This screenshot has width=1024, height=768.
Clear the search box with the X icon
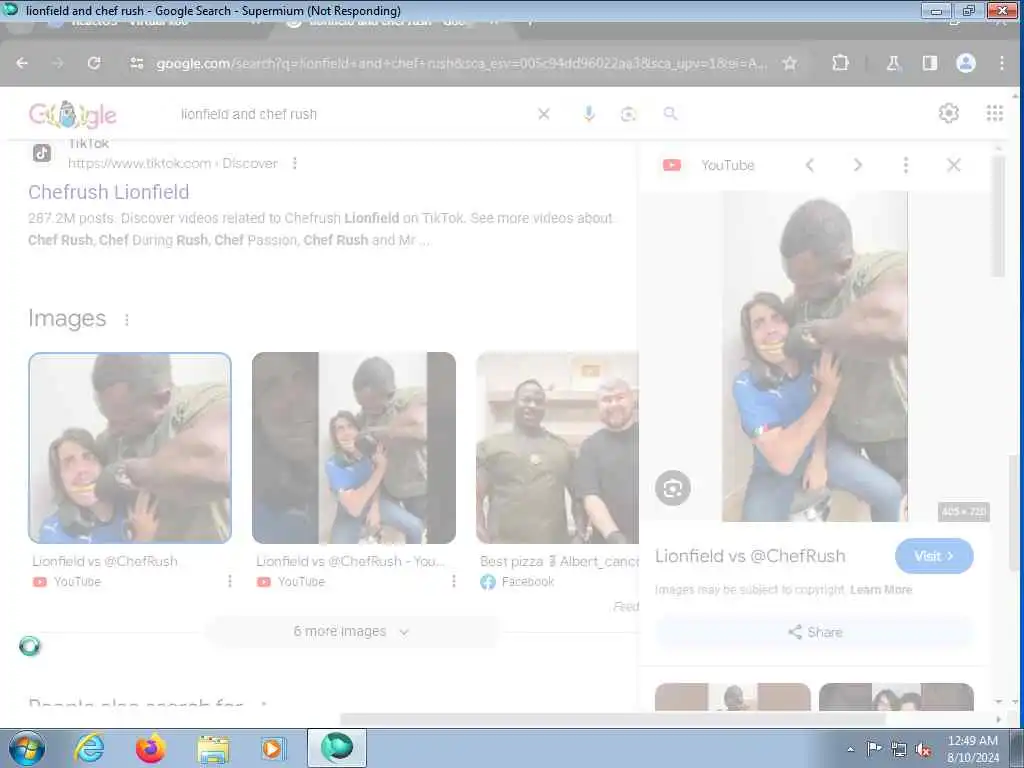click(543, 114)
